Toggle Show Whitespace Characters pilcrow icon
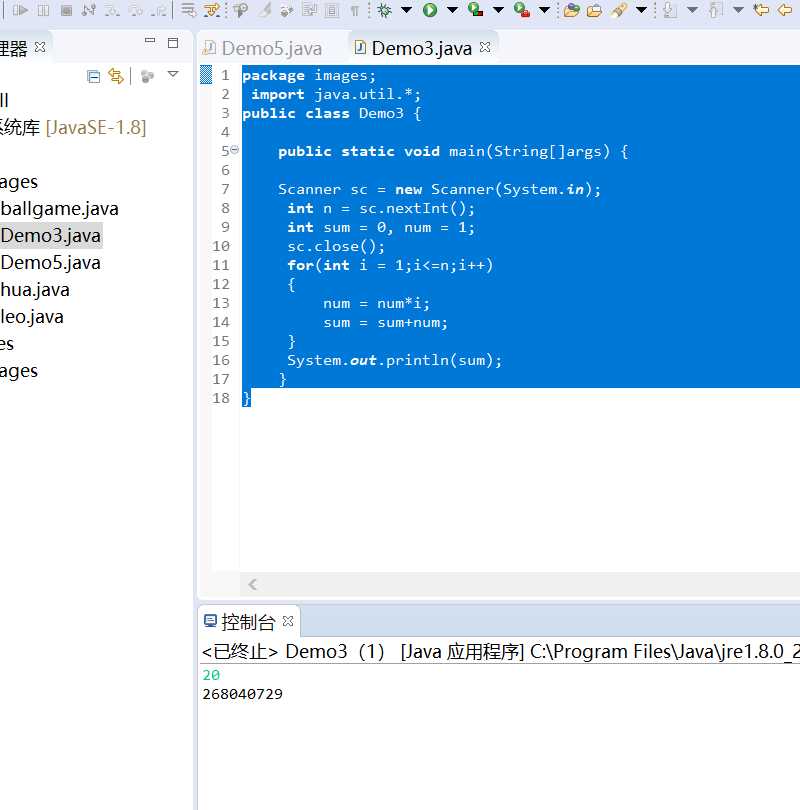 point(355,10)
